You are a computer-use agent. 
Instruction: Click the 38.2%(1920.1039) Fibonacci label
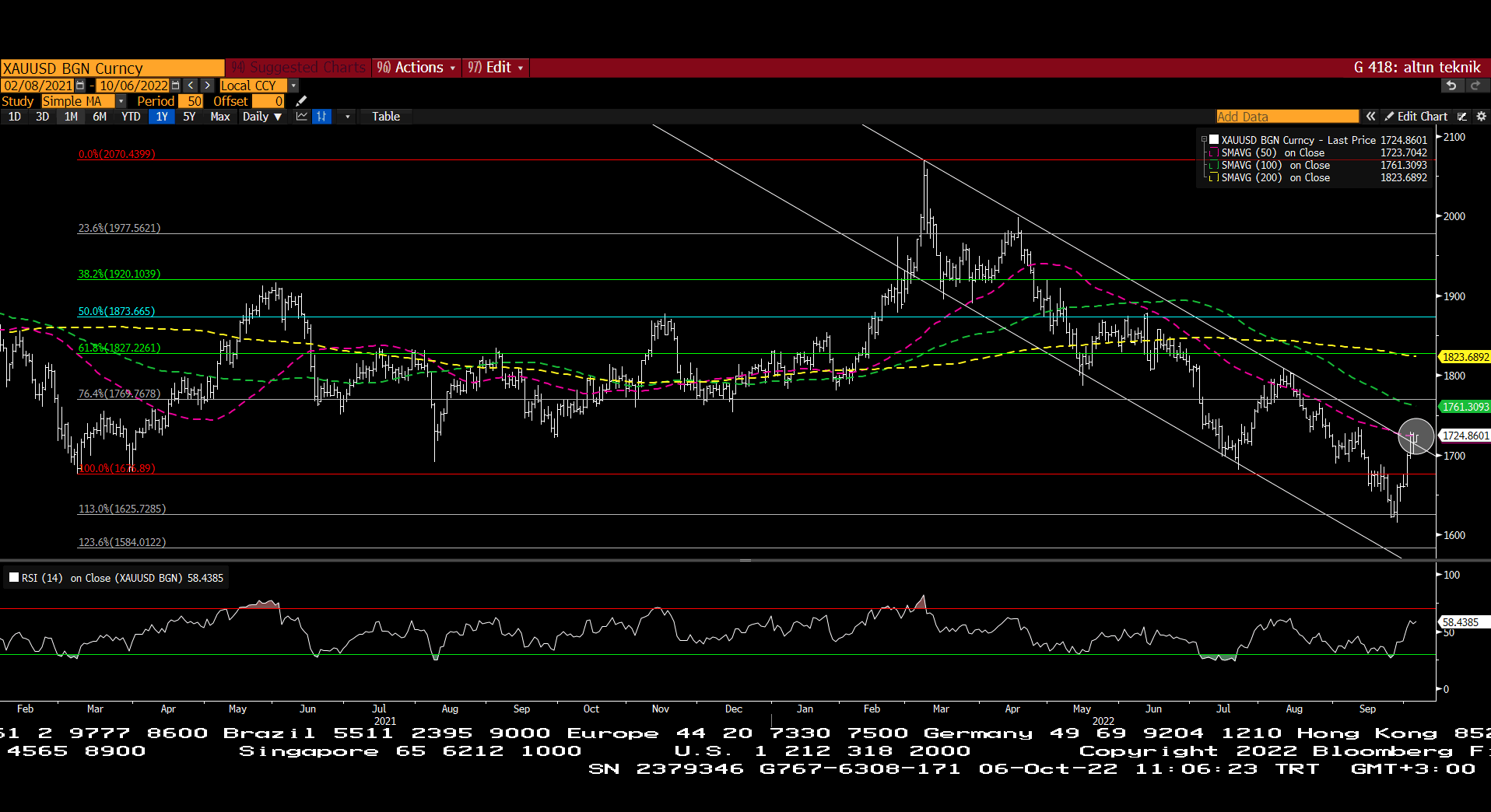tap(119, 274)
